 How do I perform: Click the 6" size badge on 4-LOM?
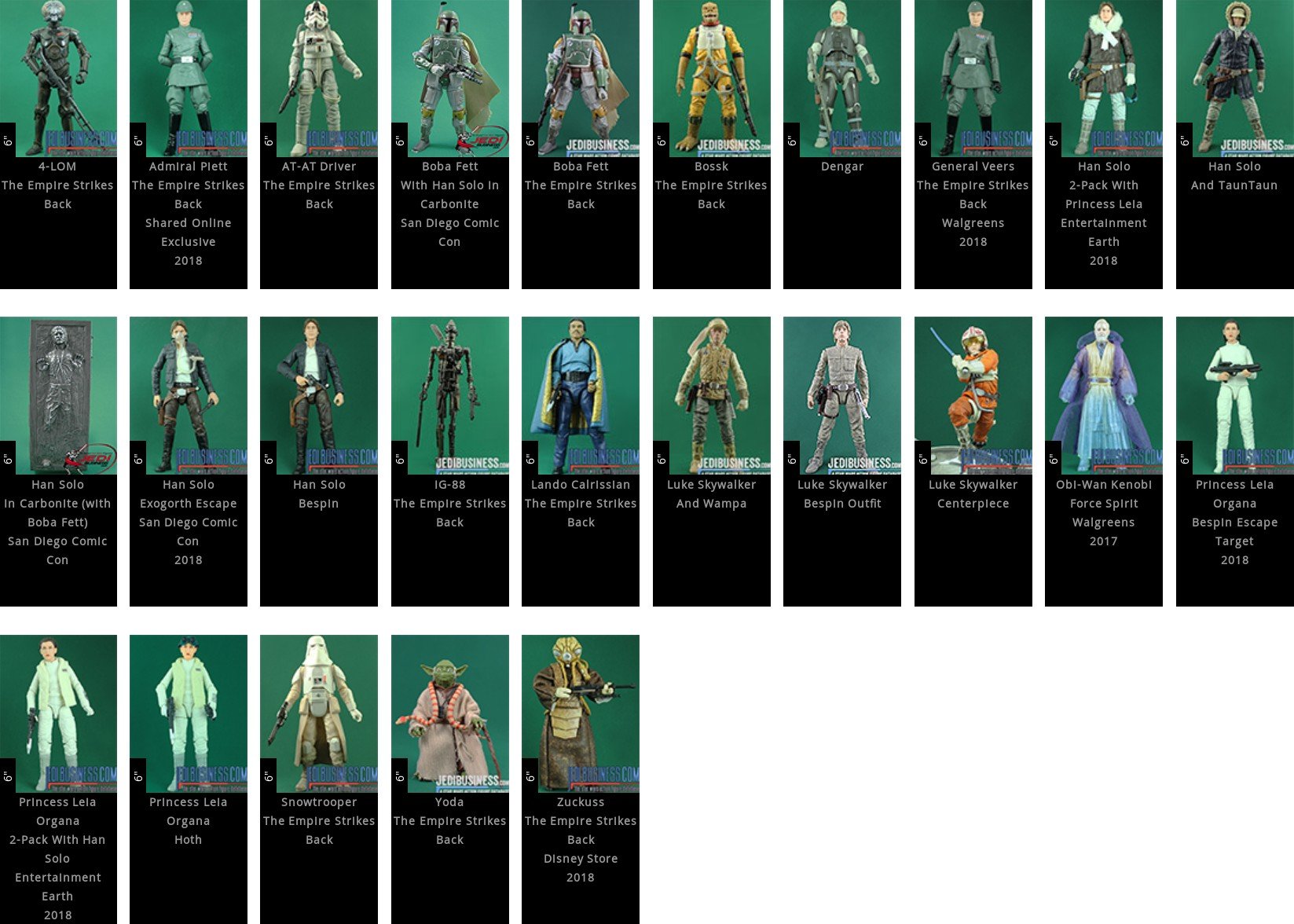click(8, 140)
